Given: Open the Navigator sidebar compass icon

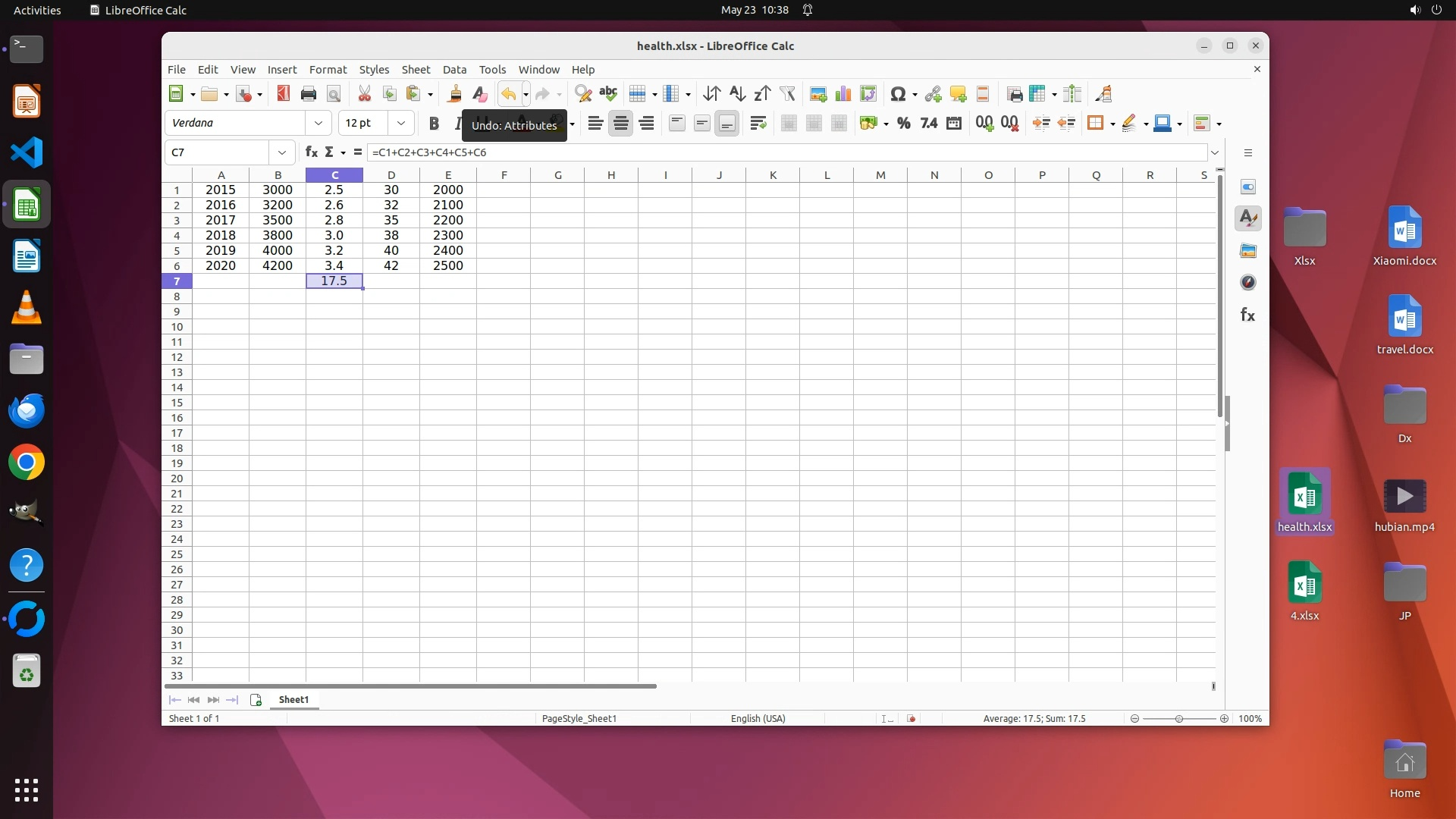Looking at the screenshot, I should [1247, 282].
